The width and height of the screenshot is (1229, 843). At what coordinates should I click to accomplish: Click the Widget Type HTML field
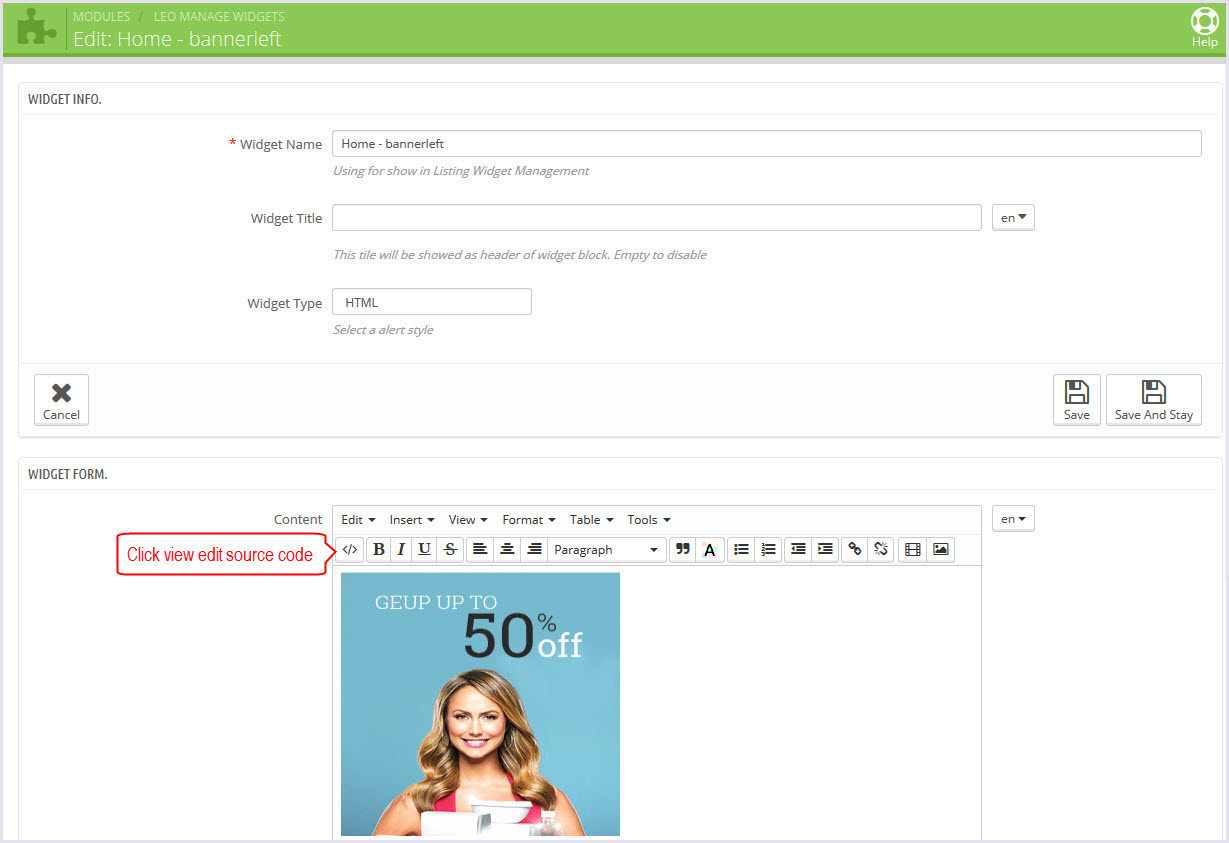[x=431, y=302]
